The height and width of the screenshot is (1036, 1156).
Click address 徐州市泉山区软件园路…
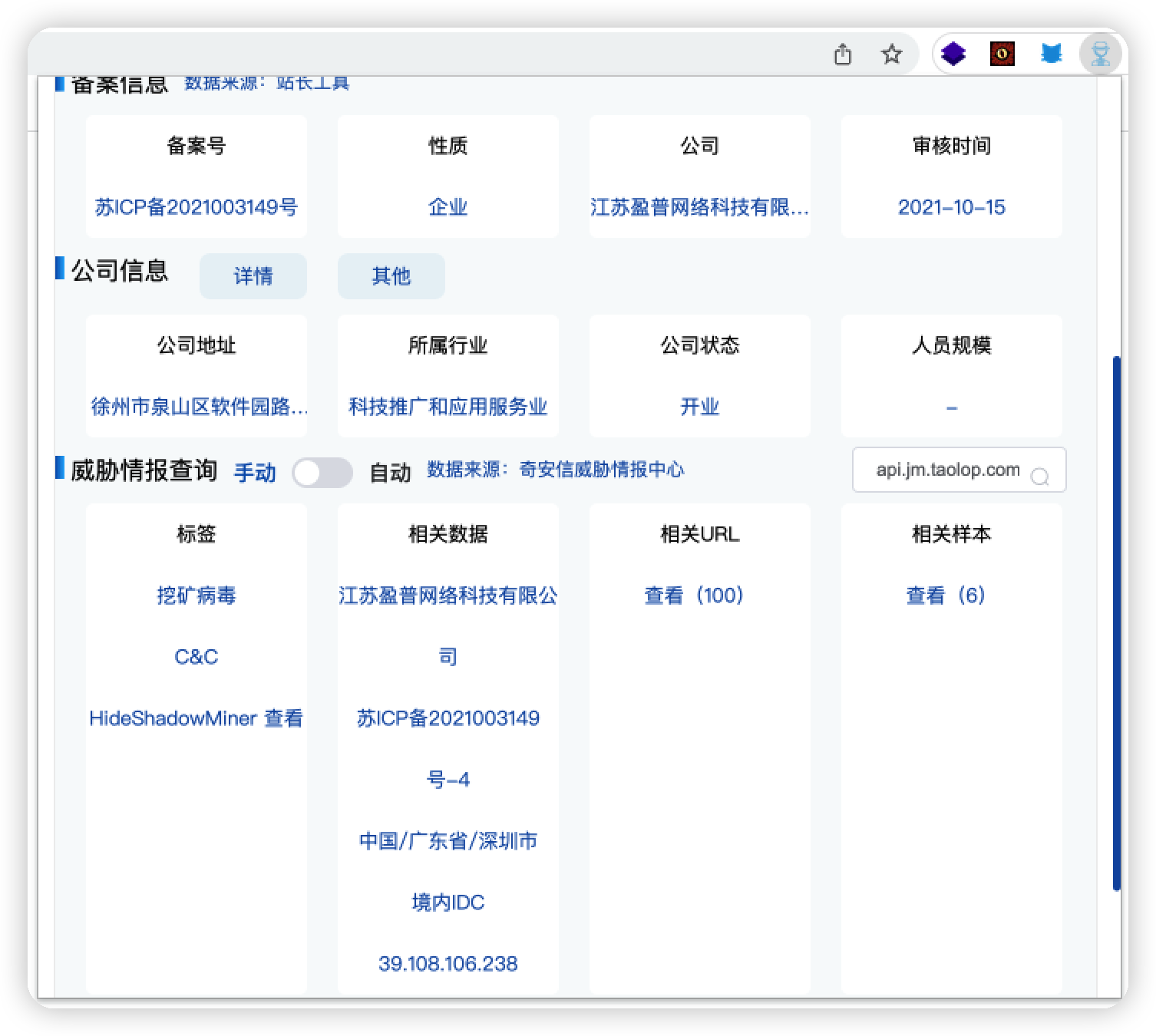(198, 407)
